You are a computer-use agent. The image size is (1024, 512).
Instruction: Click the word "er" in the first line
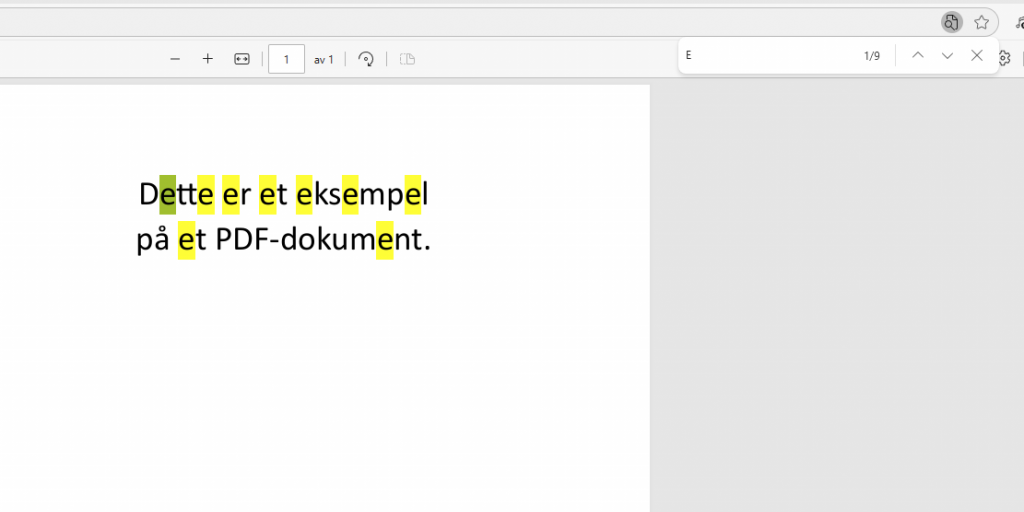tap(236, 195)
